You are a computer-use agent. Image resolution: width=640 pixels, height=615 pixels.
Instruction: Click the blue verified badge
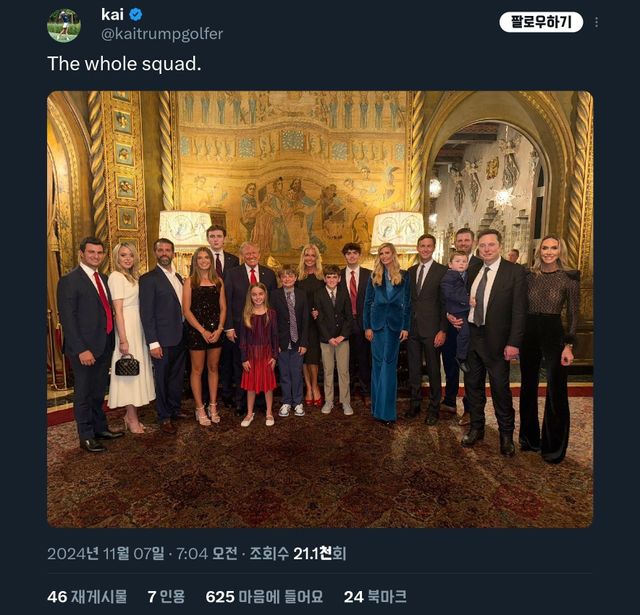[135, 15]
